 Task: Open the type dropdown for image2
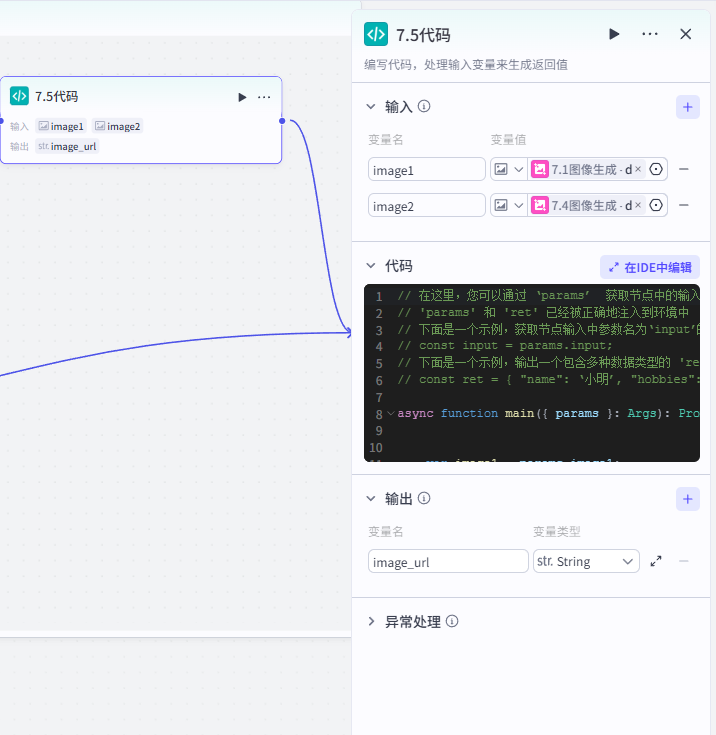coord(519,206)
